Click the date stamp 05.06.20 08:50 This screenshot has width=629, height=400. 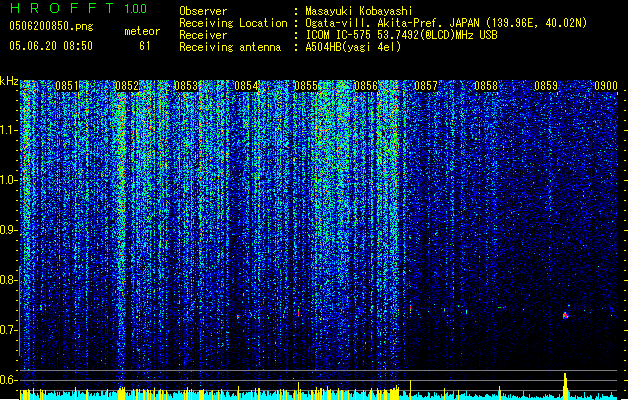[51, 46]
